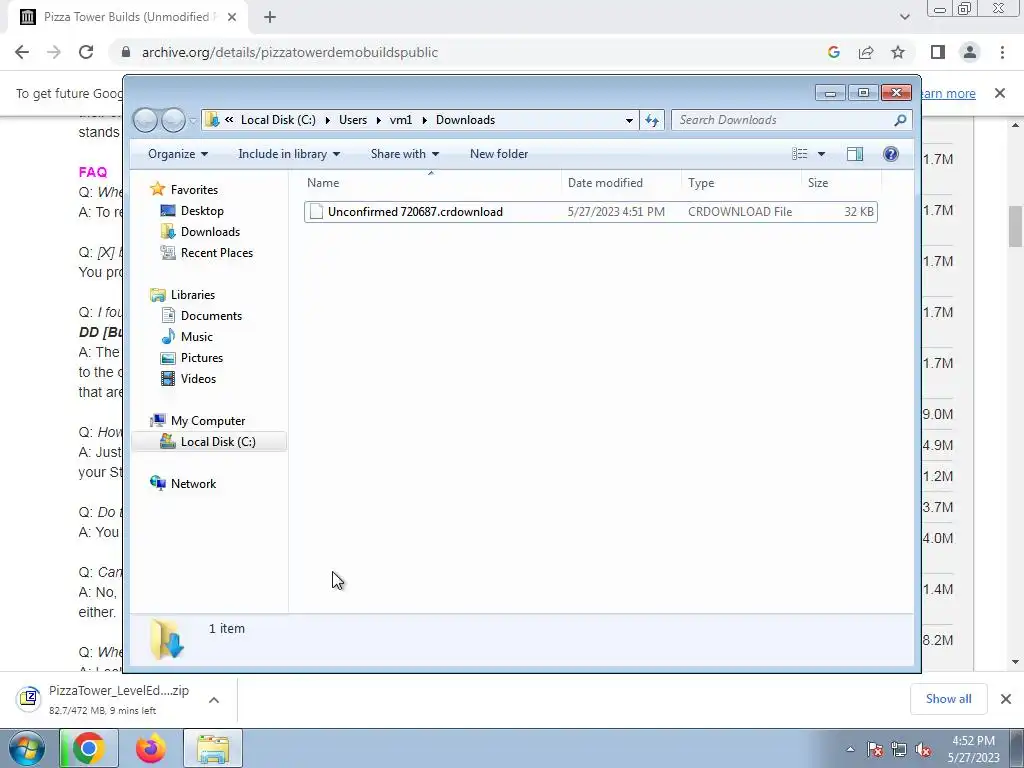This screenshot has height=768, width=1024.
Task: Open the Share with dropdown
Action: pos(404,154)
